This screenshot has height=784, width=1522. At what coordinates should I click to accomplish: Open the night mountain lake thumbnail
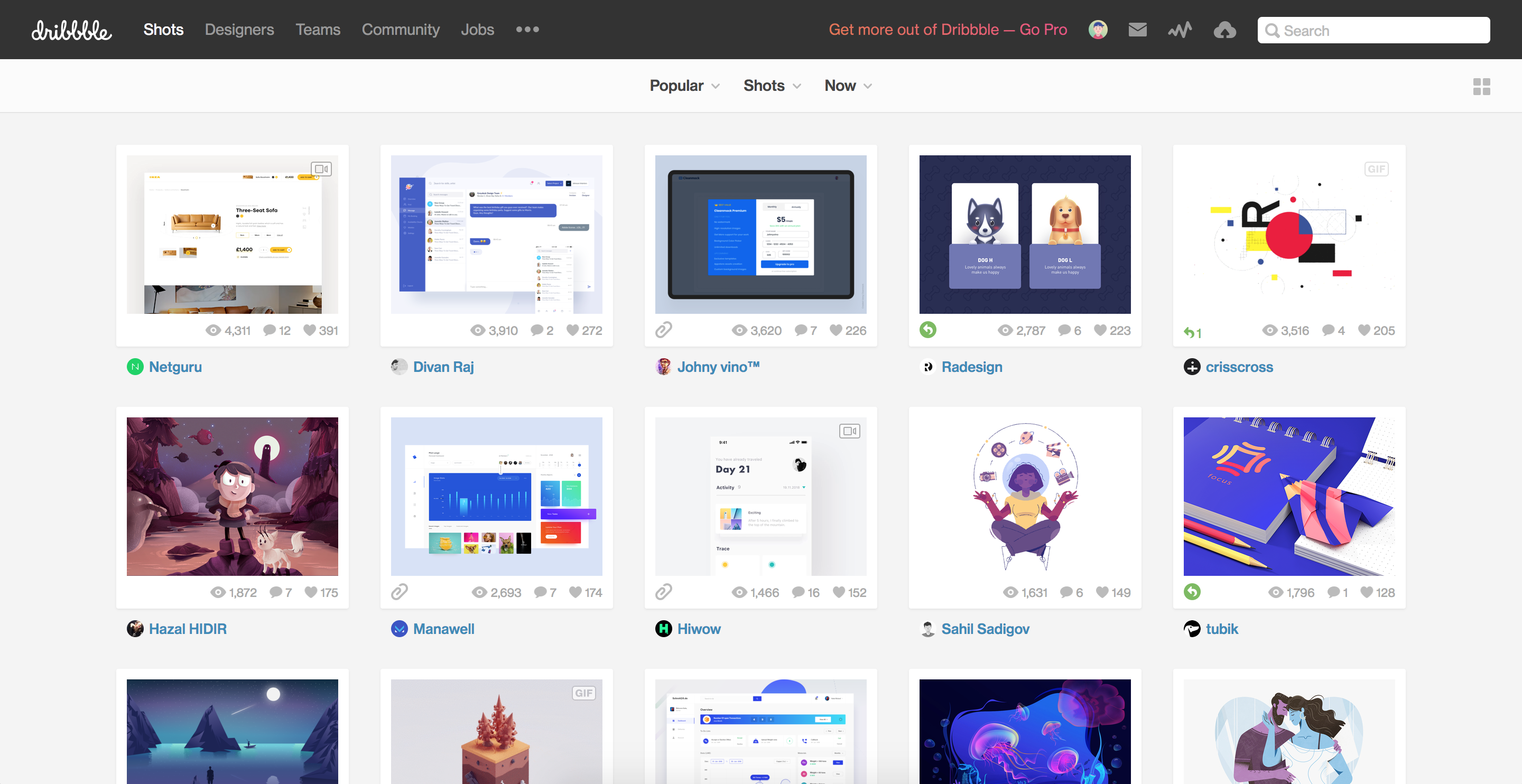pyautogui.click(x=232, y=731)
